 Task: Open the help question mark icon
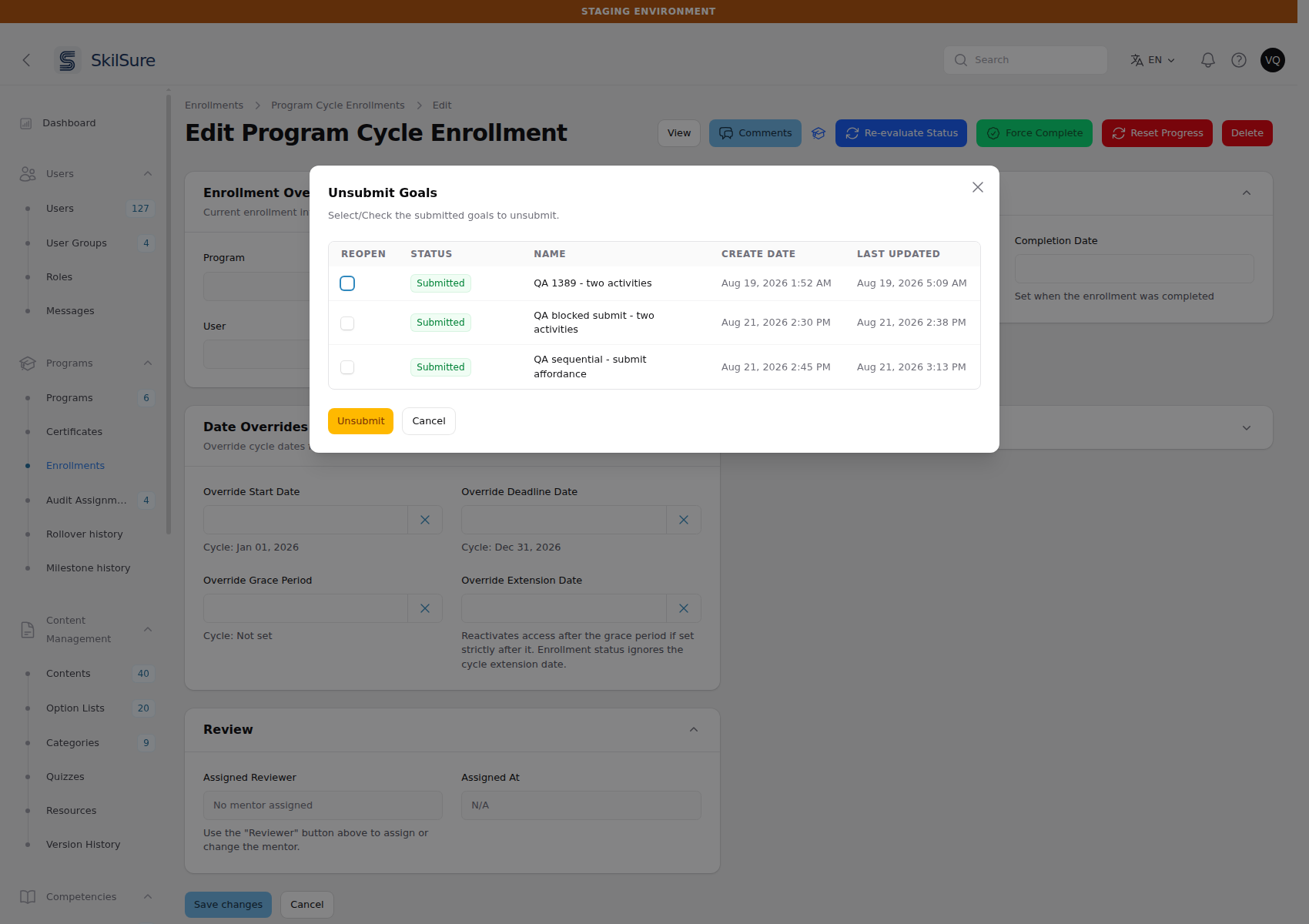(1239, 60)
